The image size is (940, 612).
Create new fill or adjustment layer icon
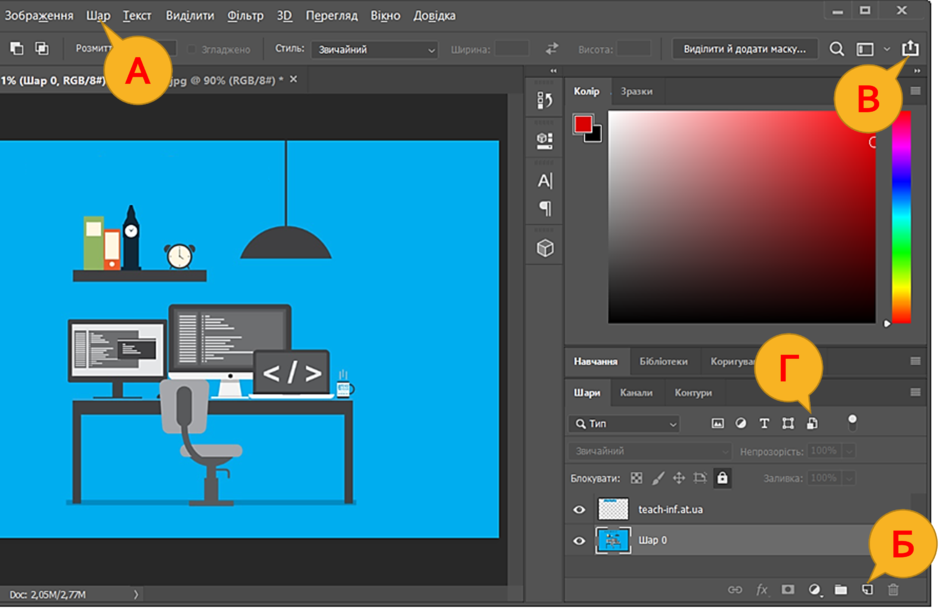[x=814, y=590]
